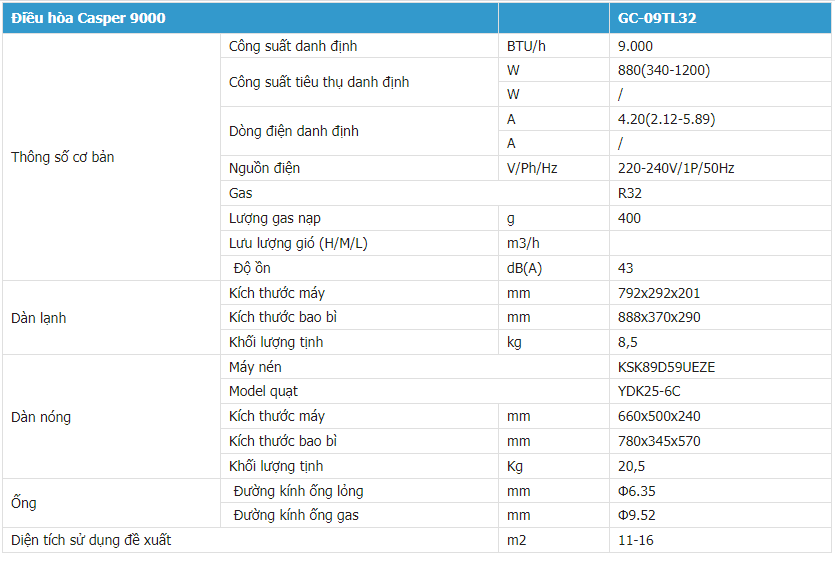This screenshot has width=835, height=562.
Task: Click the KSK89D59UEZE compressor value
Action: 666,367
